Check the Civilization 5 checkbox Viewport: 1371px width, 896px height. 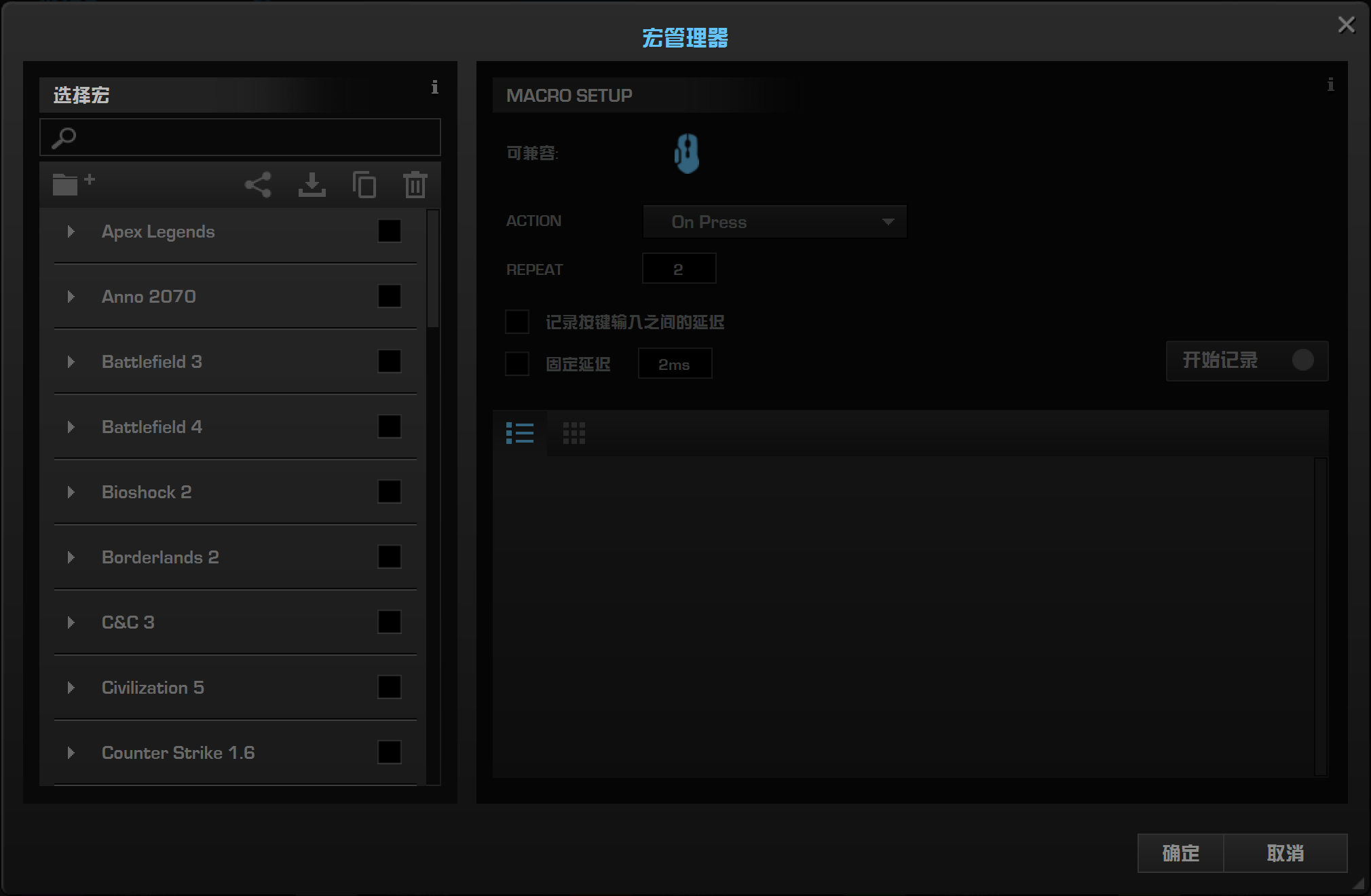point(390,687)
